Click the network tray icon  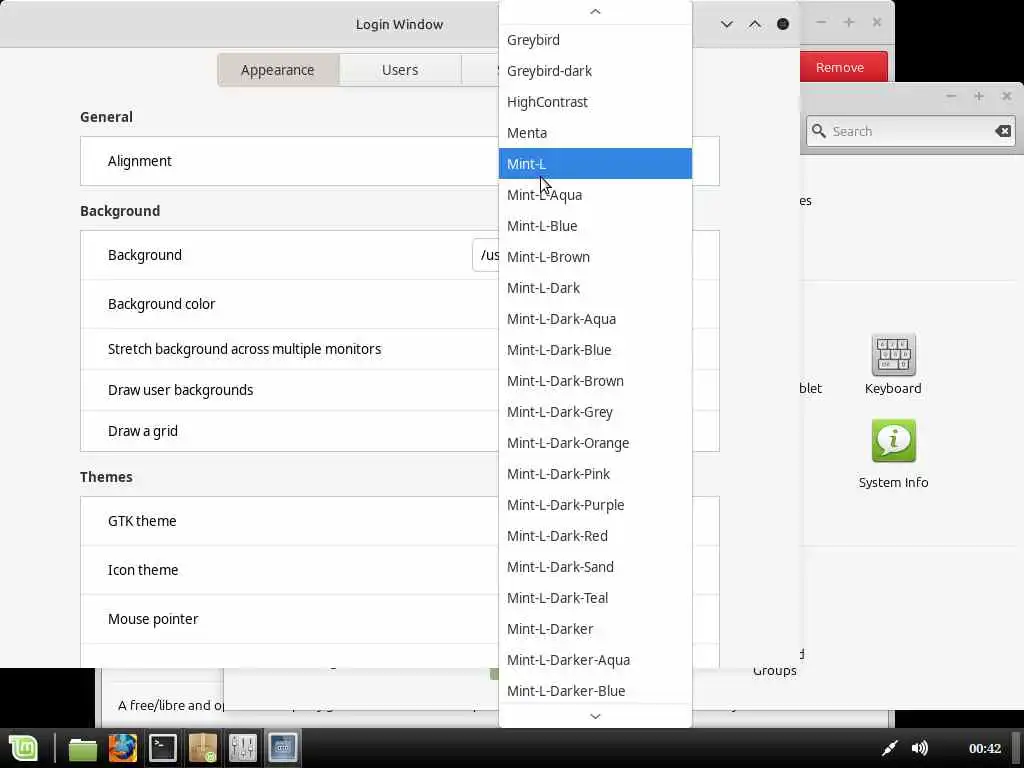point(889,748)
